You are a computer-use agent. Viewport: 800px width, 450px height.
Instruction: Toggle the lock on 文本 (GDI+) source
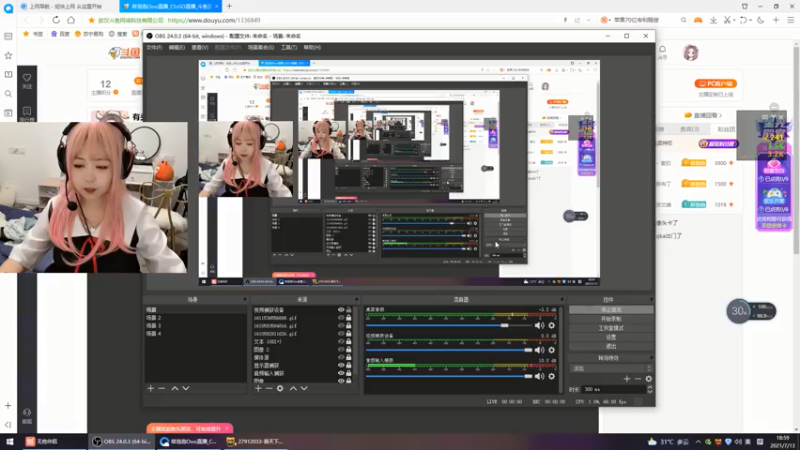[x=349, y=341]
